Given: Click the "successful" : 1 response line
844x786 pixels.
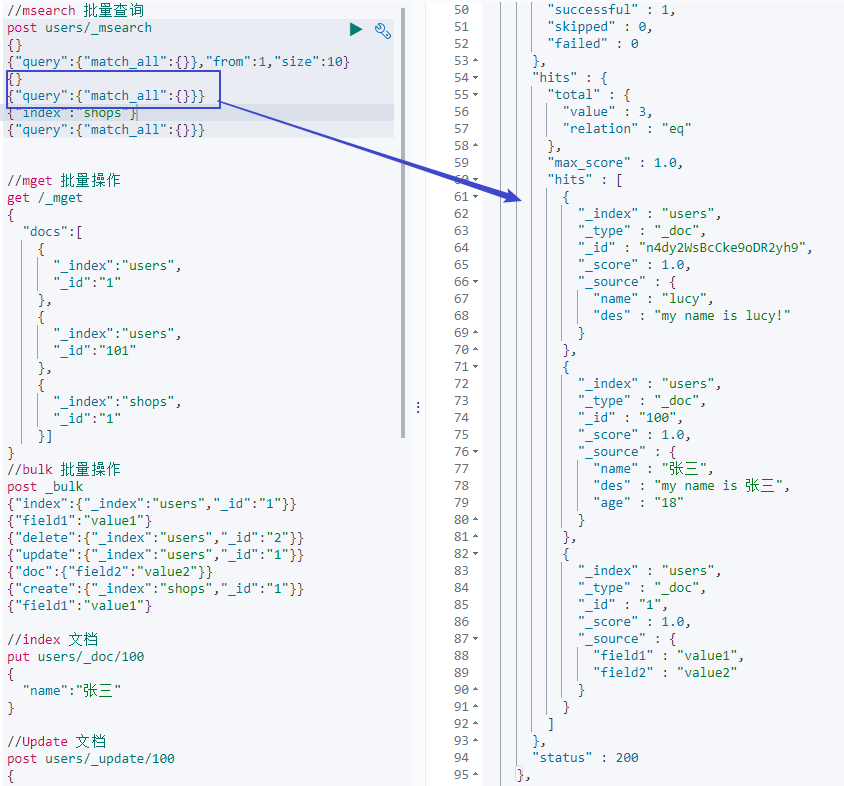Looking at the screenshot, I should (611, 10).
